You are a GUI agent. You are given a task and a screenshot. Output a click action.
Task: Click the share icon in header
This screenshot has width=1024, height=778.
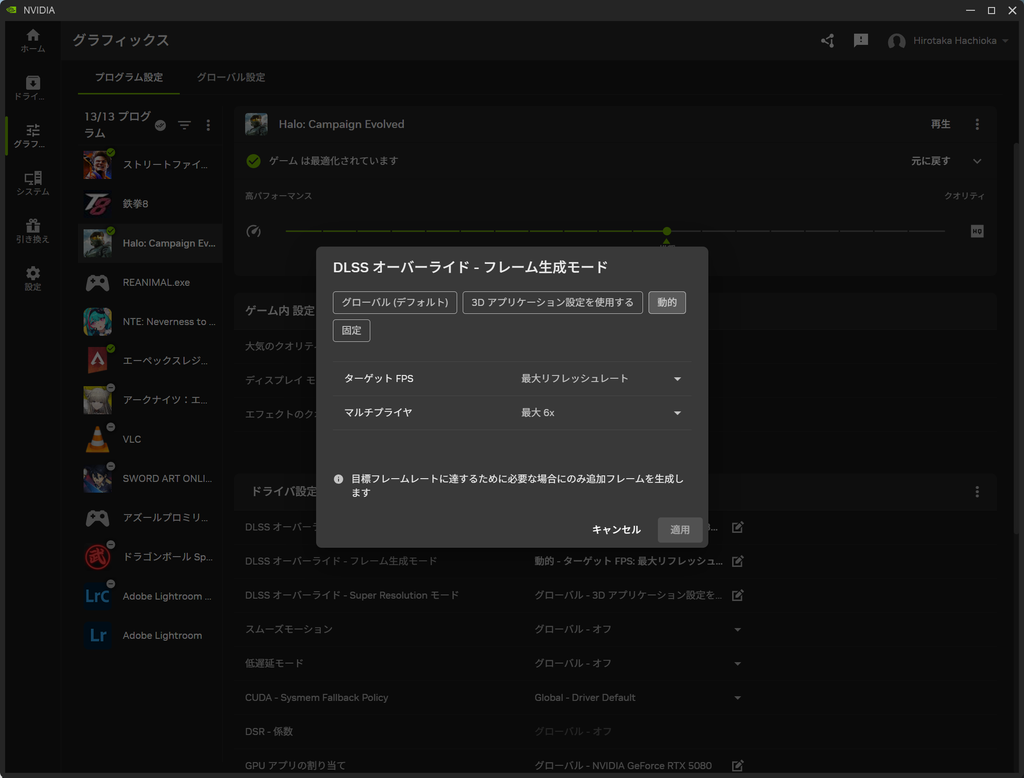pyautogui.click(x=827, y=41)
